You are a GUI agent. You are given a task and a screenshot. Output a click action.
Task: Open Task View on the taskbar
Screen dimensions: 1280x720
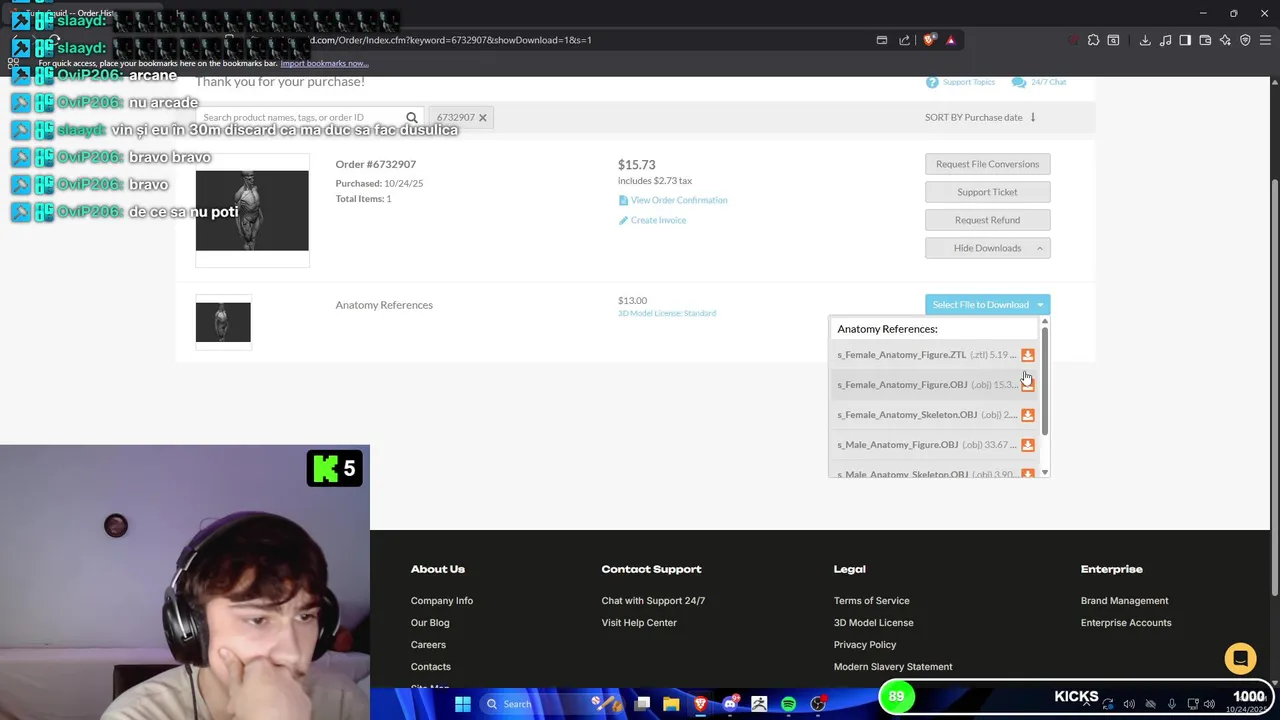tap(642, 704)
